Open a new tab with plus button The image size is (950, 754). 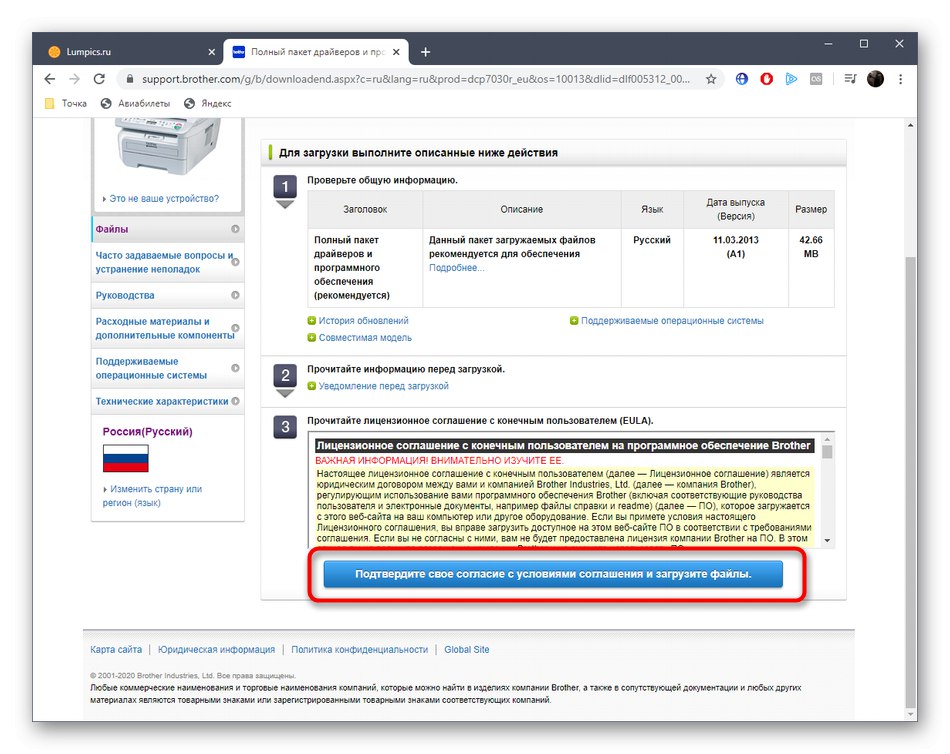click(425, 52)
